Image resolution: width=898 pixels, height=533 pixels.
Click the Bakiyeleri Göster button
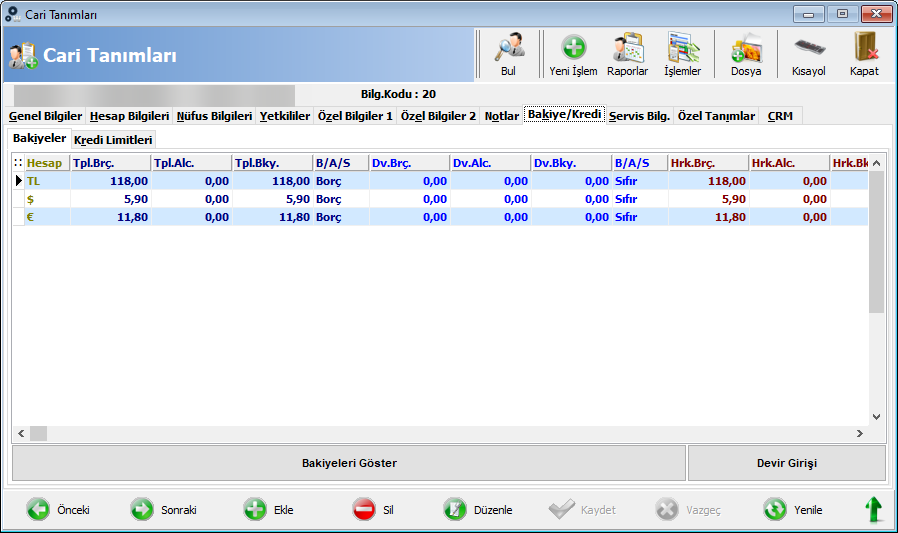(x=349, y=463)
